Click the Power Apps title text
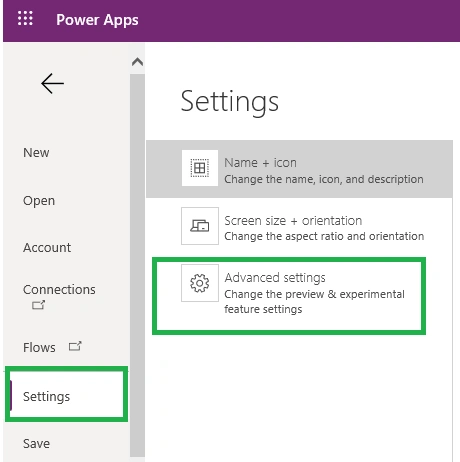Screen dimensions: 460x462 (x=97, y=20)
